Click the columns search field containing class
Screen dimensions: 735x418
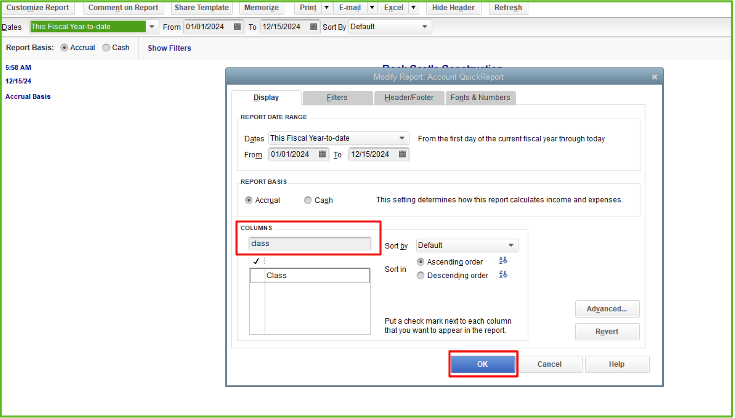[x=310, y=244]
